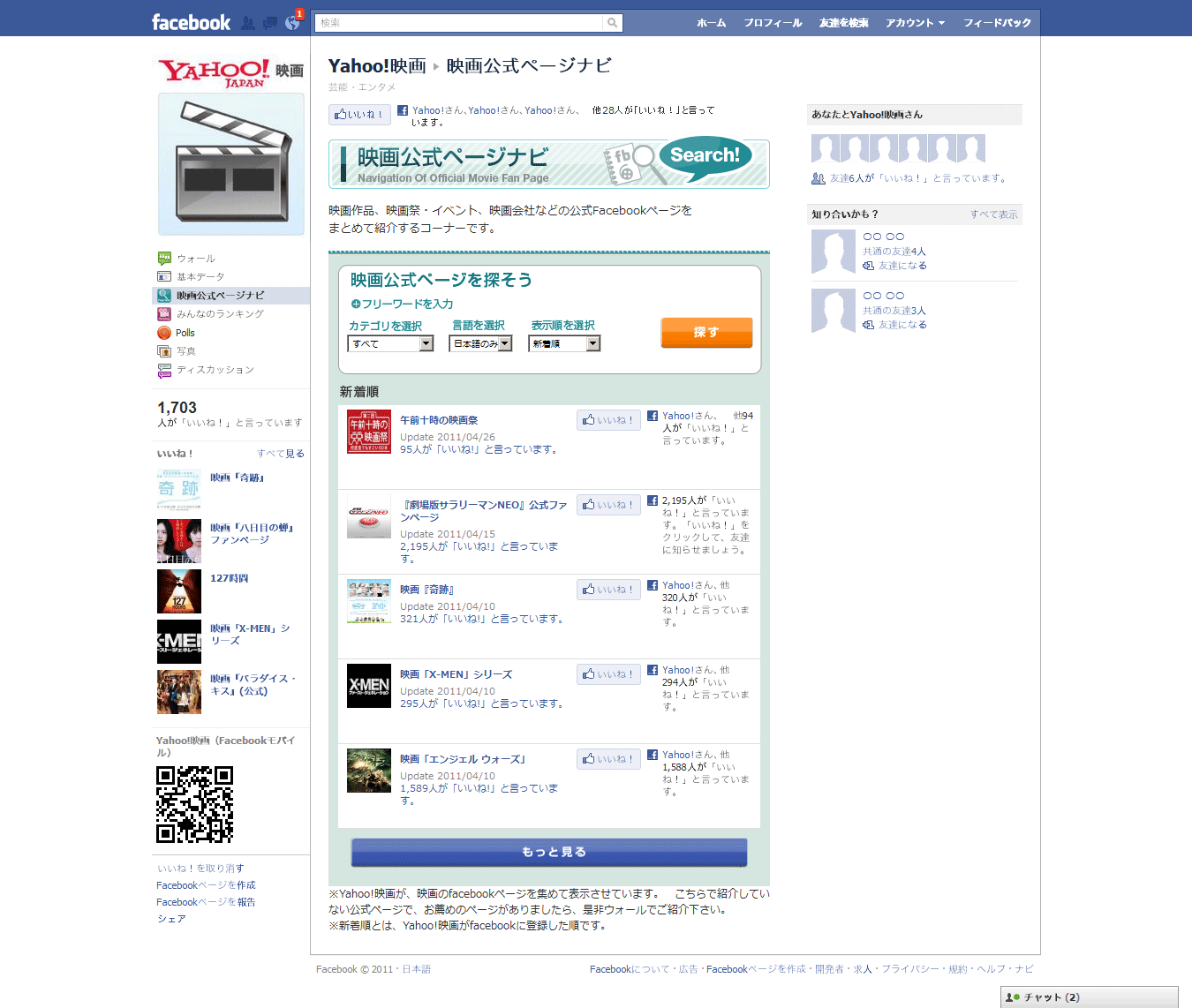Viewport: 1192px width, 1008px height.
Task: Open the カテゴリを選択 dropdown
Action: click(x=390, y=343)
